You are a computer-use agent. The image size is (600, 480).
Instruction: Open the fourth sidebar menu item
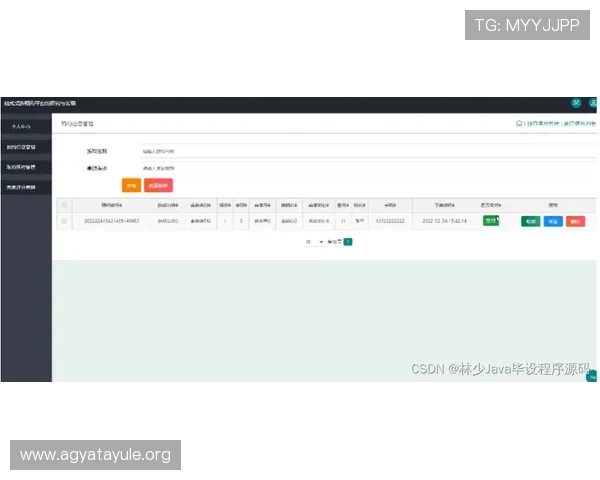pyautogui.click(x=25, y=187)
